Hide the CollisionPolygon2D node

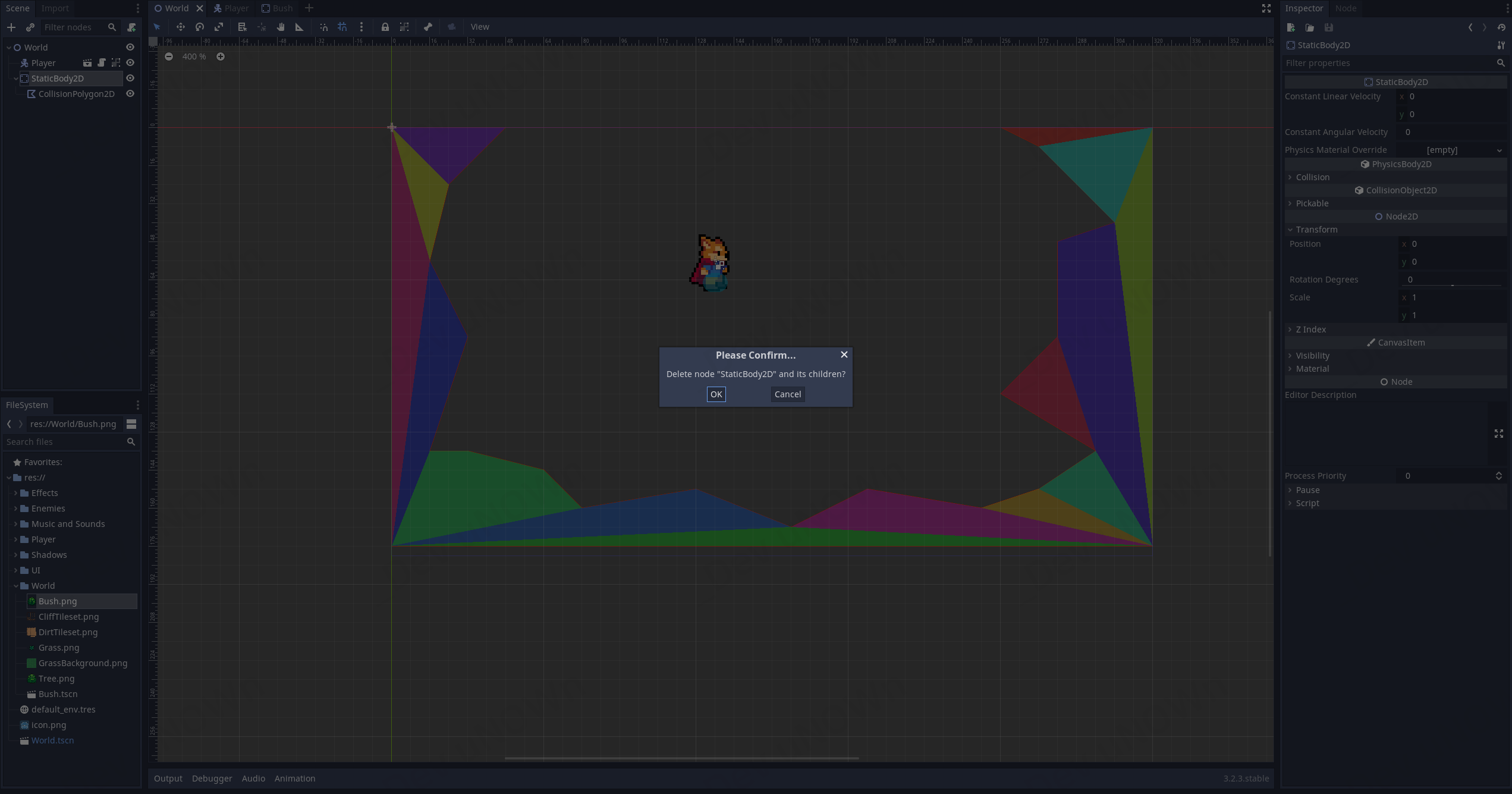[x=130, y=94]
